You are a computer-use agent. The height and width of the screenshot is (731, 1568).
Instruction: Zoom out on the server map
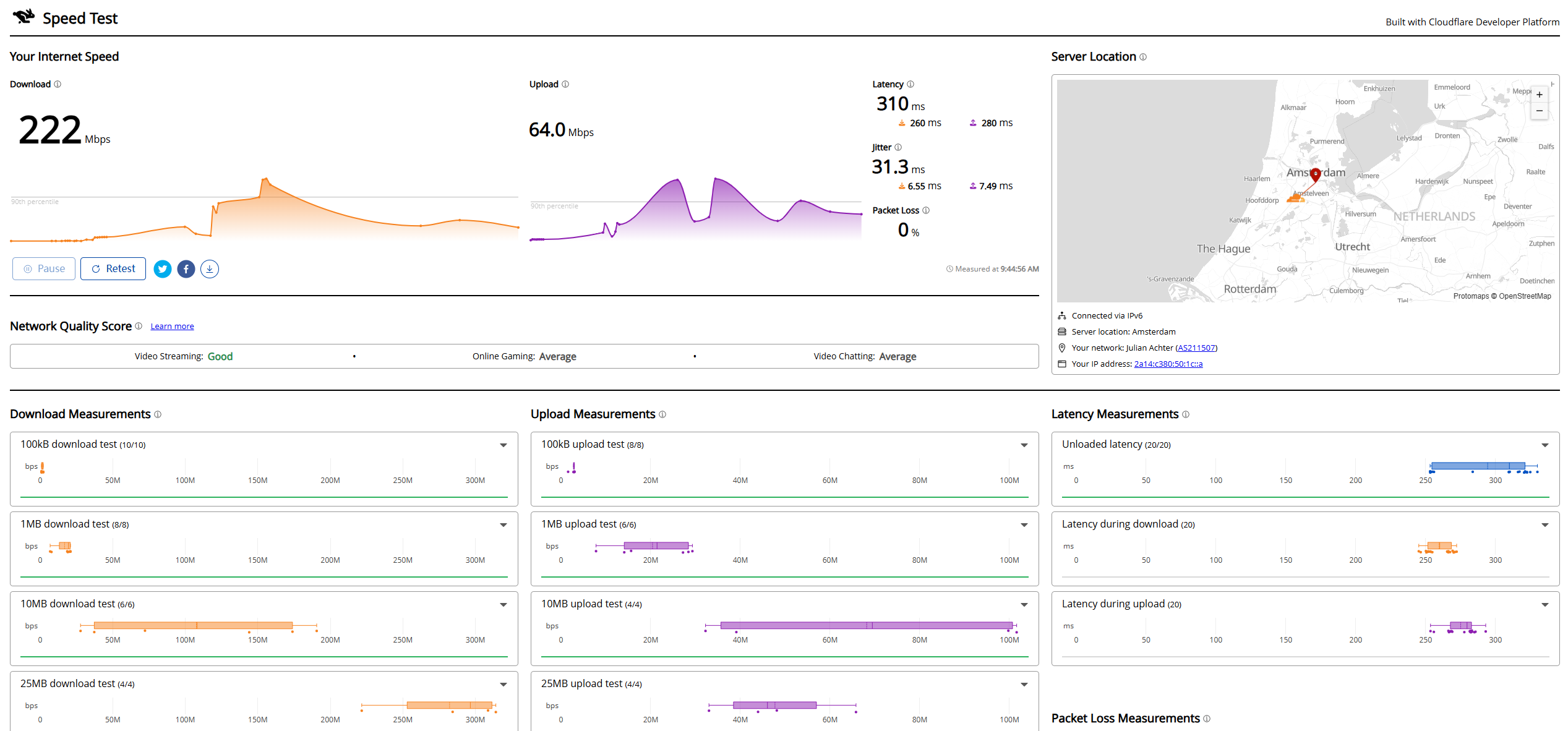tap(1540, 111)
